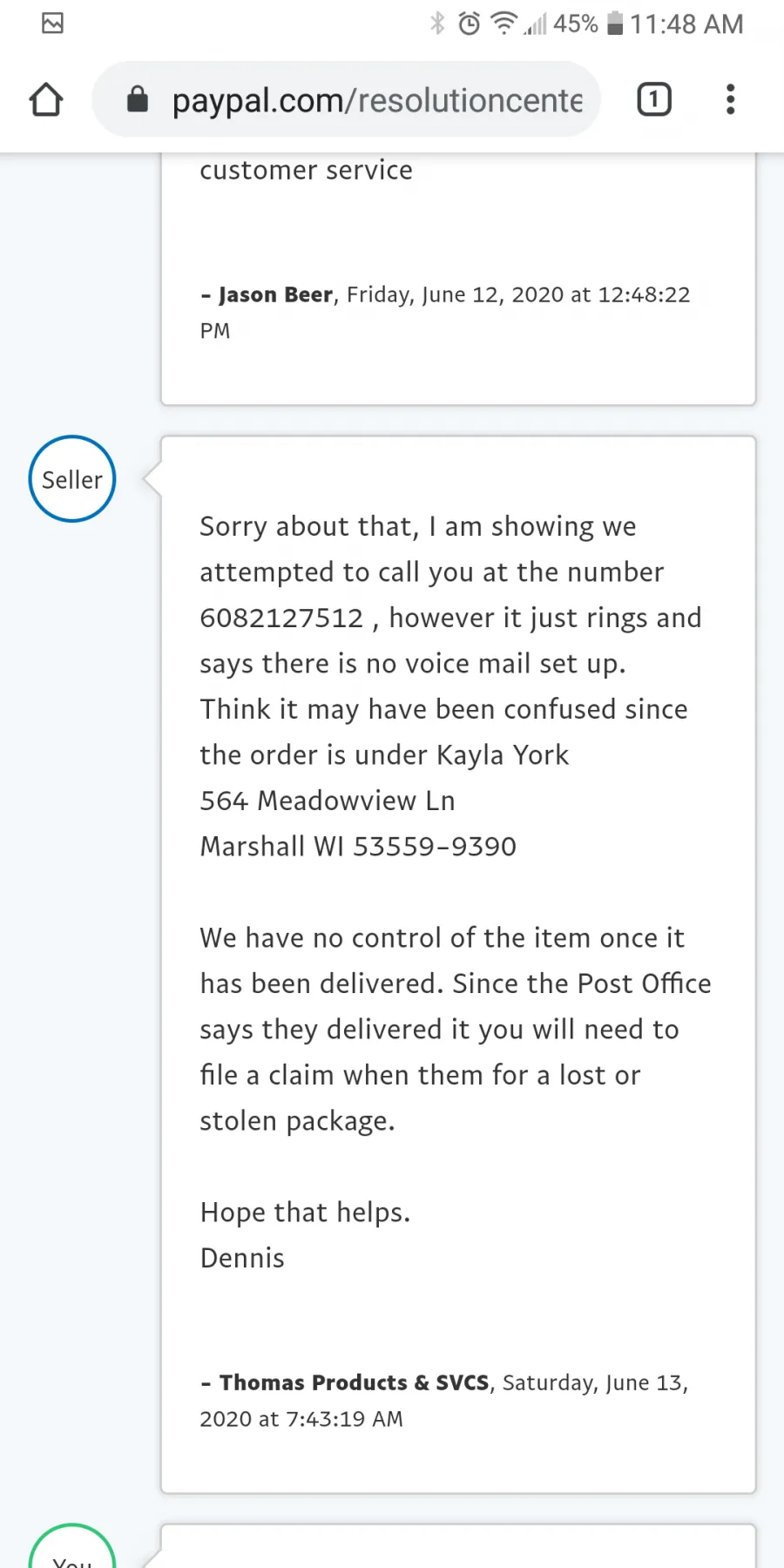Tap the padlock site security icon
Image resolution: width=784 pixels, height=1568 pixels.
coord(138,99)
